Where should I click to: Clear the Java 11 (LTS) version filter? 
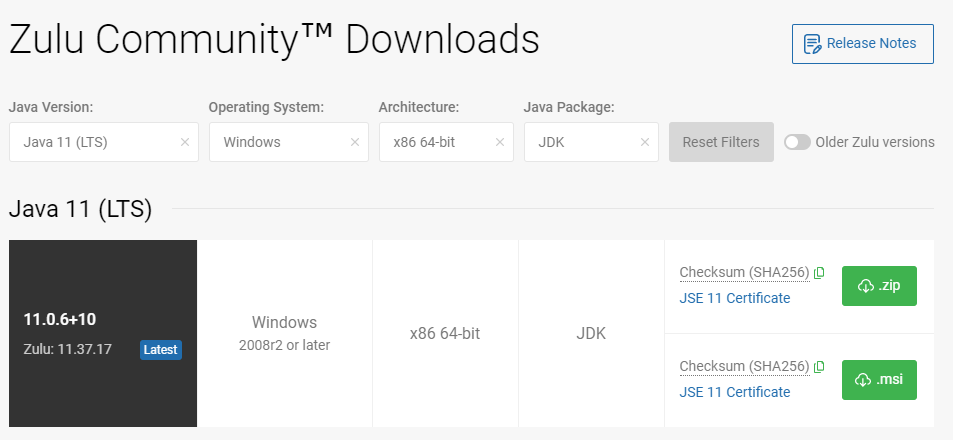pyautogui.click(x=185, y=142)
